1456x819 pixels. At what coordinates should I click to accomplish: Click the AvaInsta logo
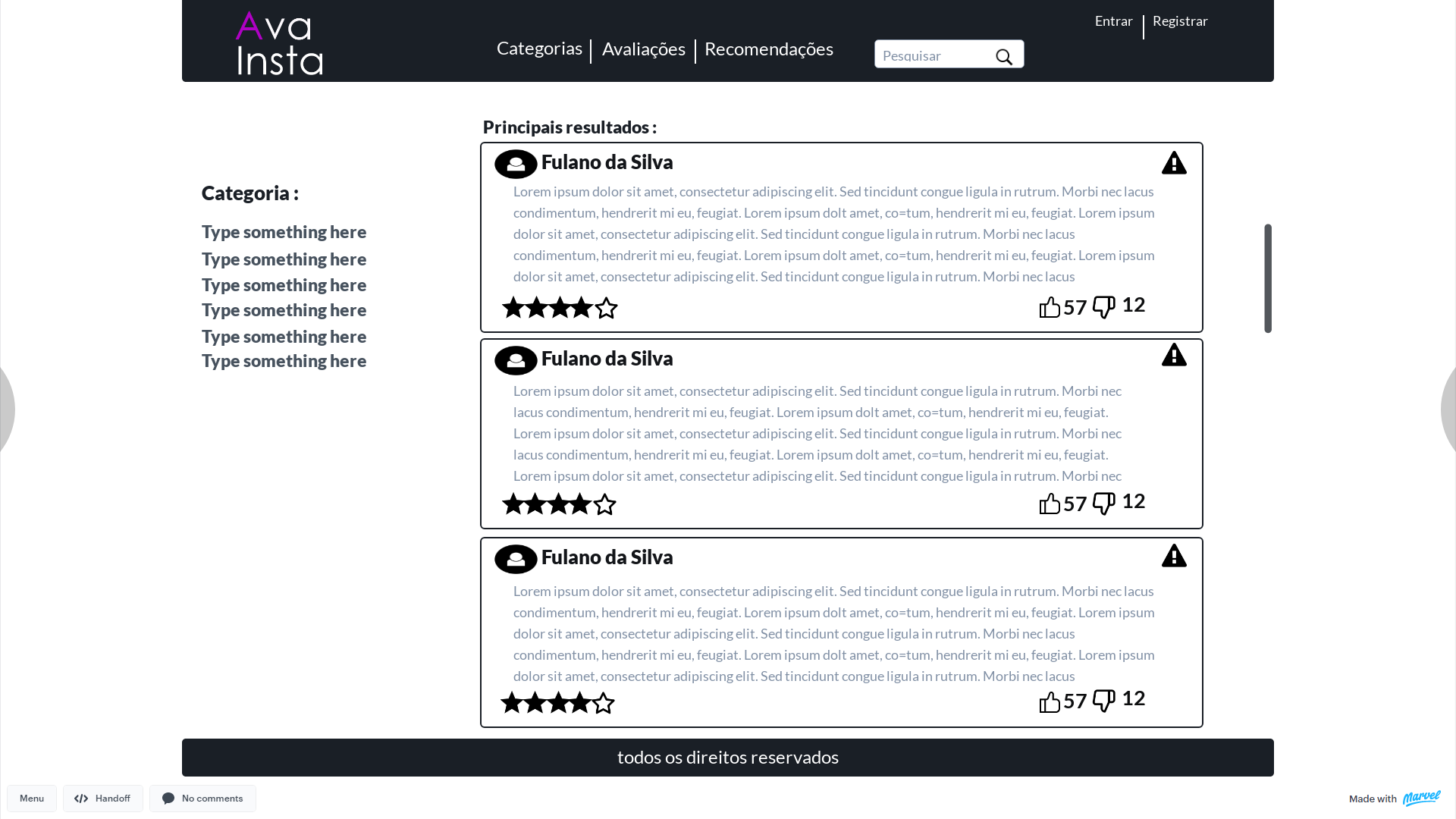pyautogui.click(x=279, y=43)
